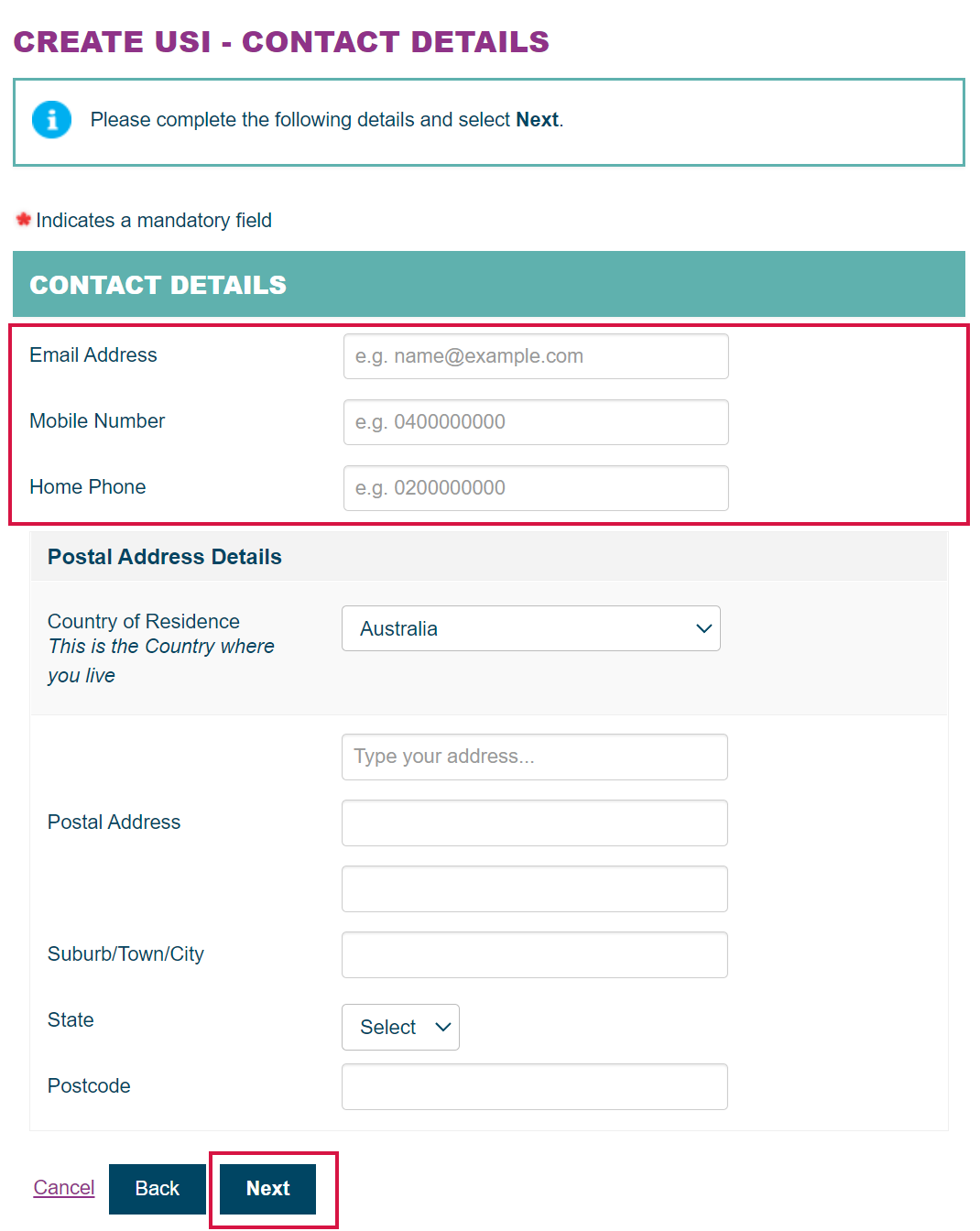Viewport: 980px width, 1231px height.
Task: Click the teal Contact Details section header
Action: pos(489,285)
